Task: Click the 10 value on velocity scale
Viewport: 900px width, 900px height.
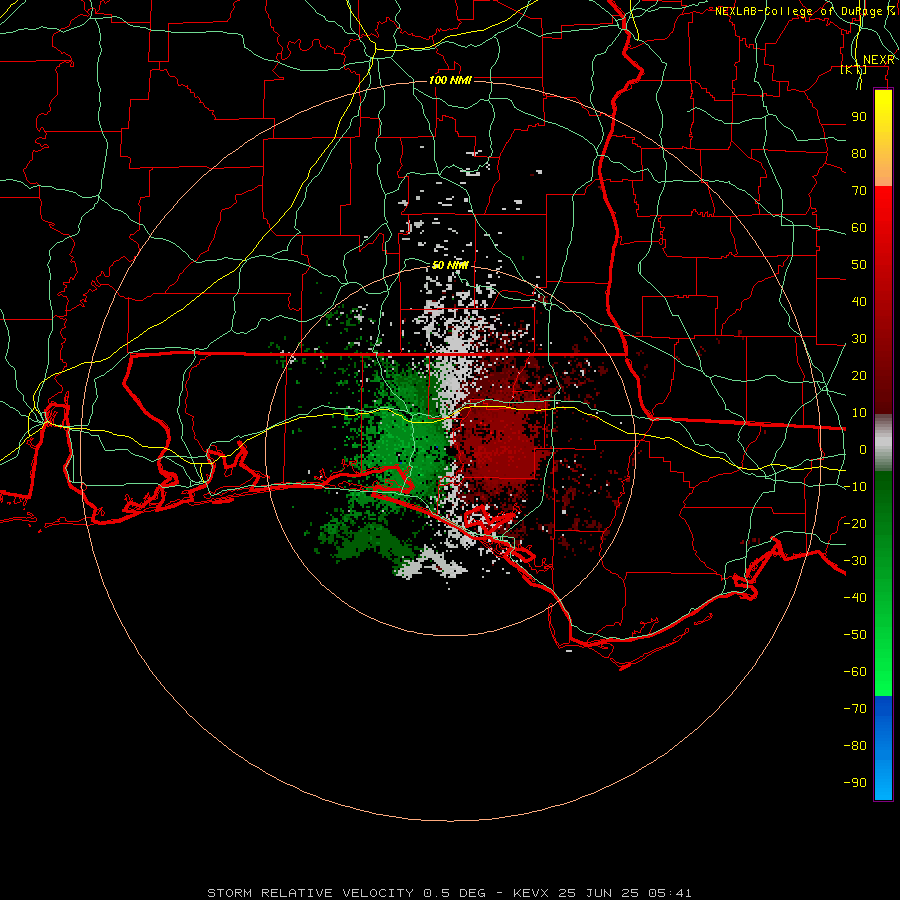Action: 859,413
